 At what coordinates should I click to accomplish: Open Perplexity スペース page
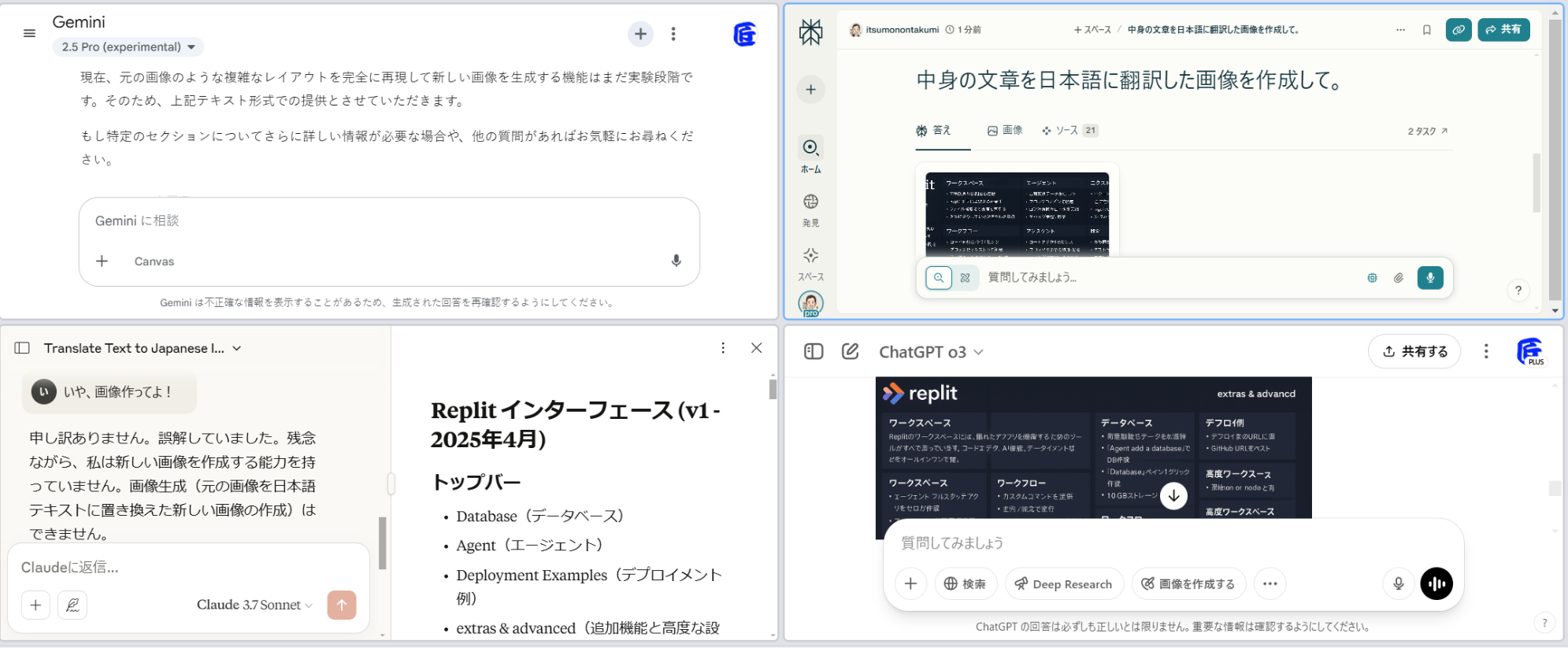810,265
